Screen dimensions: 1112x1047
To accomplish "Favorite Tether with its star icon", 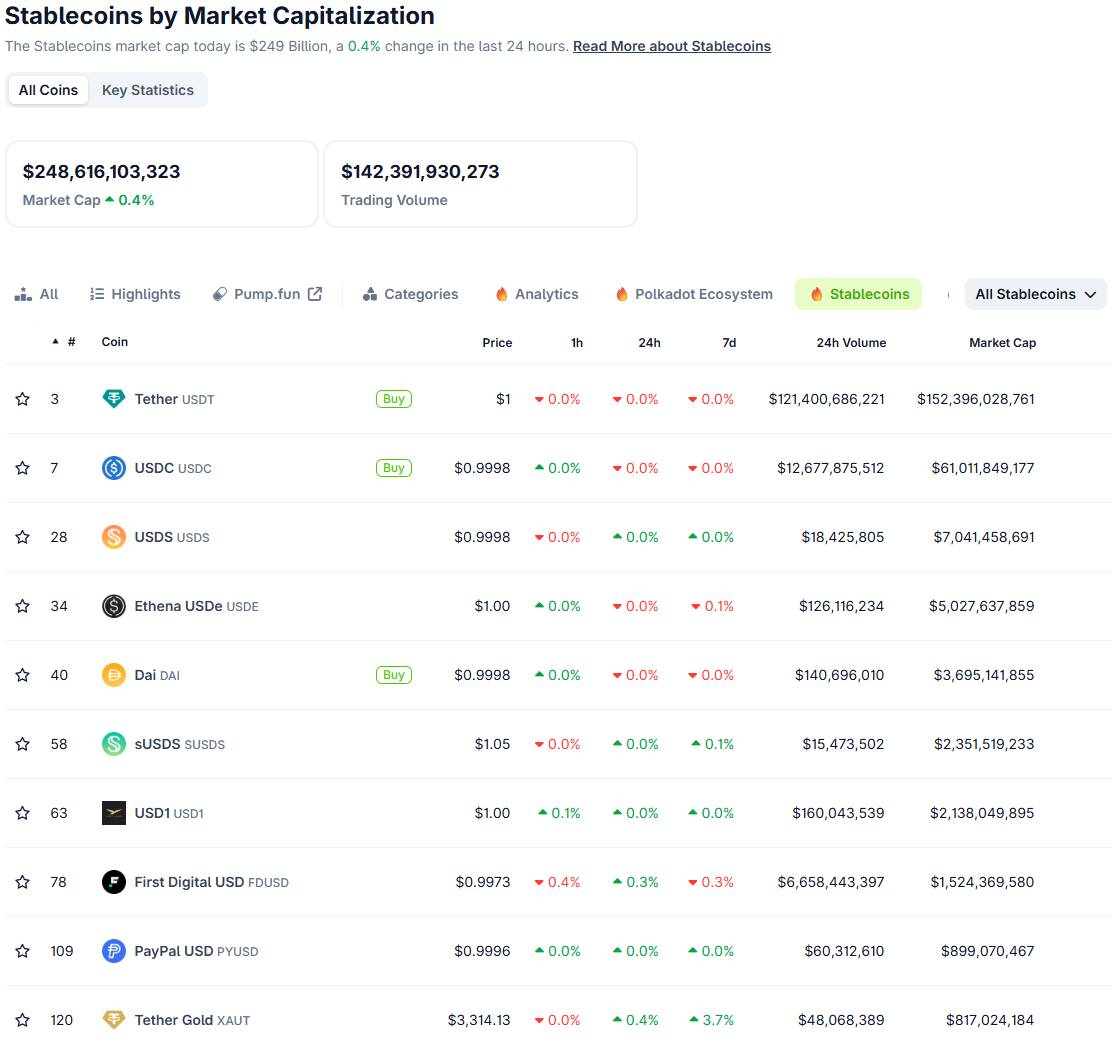I will click(x=23, y=399).
